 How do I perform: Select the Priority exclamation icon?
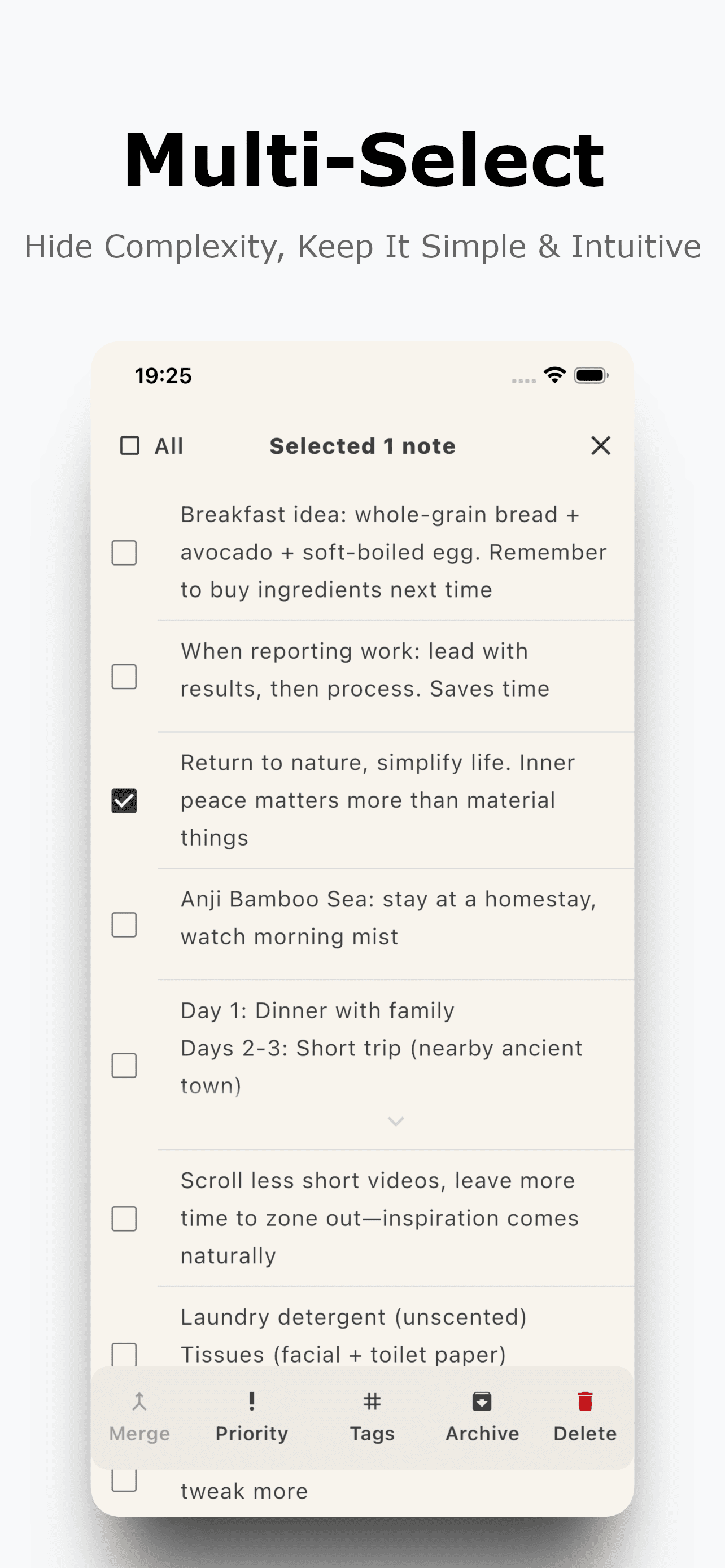coord(251,1402)
